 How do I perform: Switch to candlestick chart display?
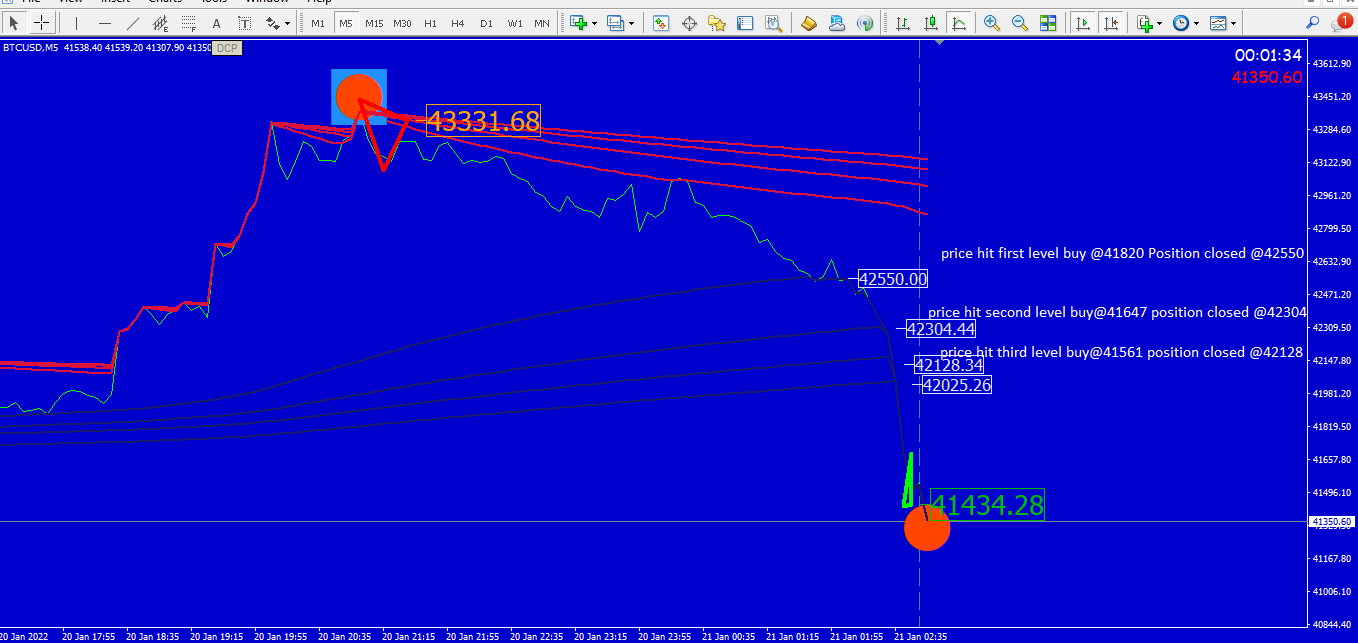click(x=931, y=22)
